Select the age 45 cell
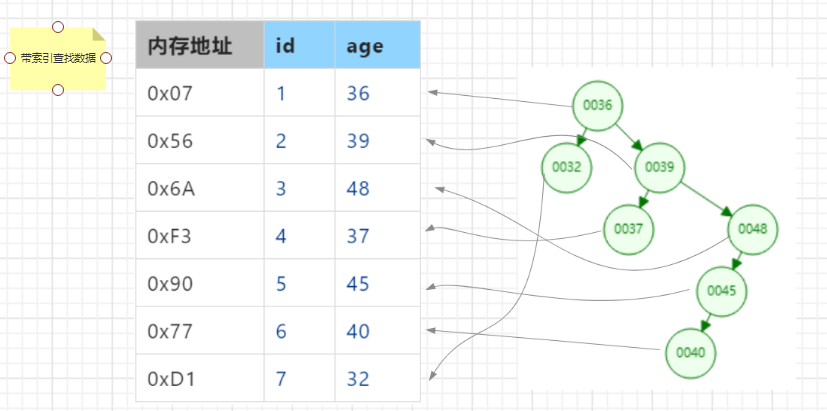Image resolution: width=827 pixels, height=411 pixels. pyautogui.click(x=378, y=283)
